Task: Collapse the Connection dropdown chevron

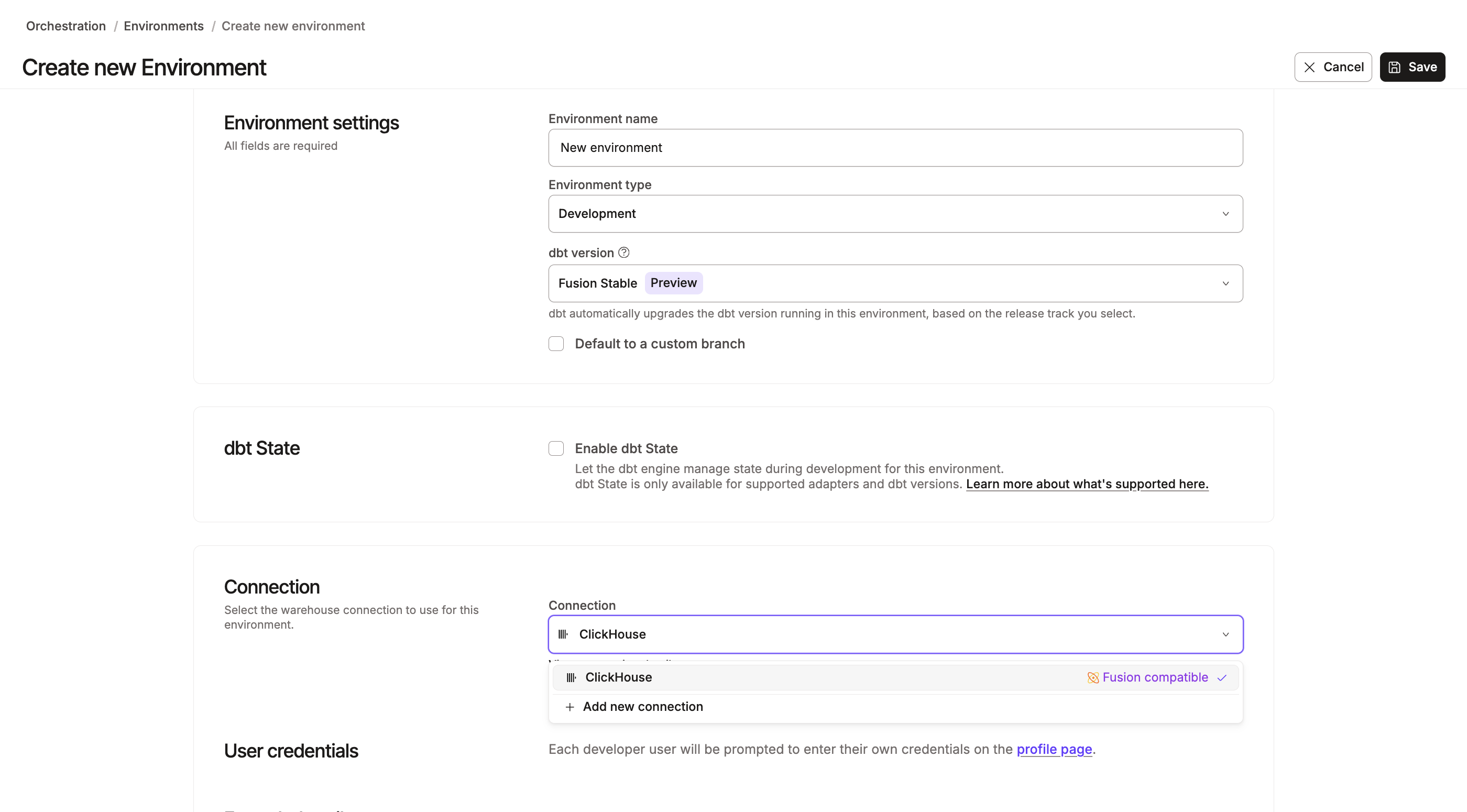Action: point(1225,634)
